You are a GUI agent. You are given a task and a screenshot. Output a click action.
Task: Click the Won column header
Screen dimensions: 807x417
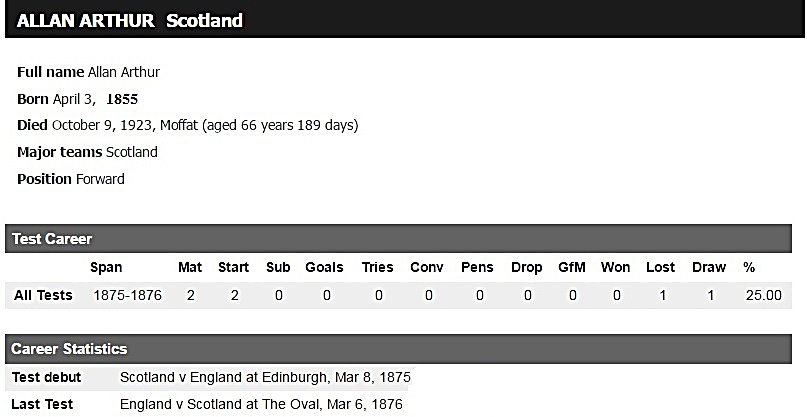pos(616,267)
